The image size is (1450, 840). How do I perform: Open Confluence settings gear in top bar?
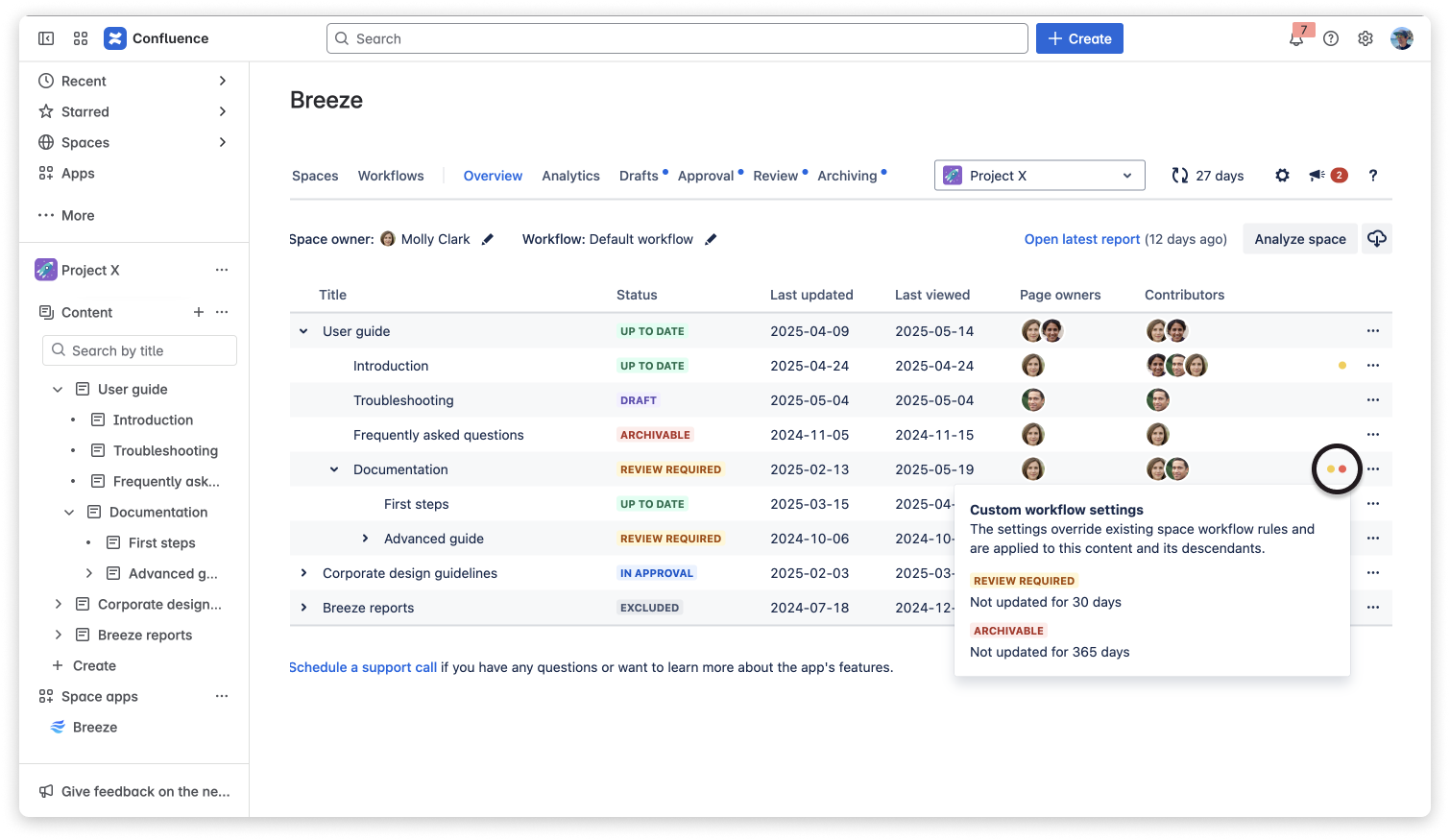point(1365,38)
